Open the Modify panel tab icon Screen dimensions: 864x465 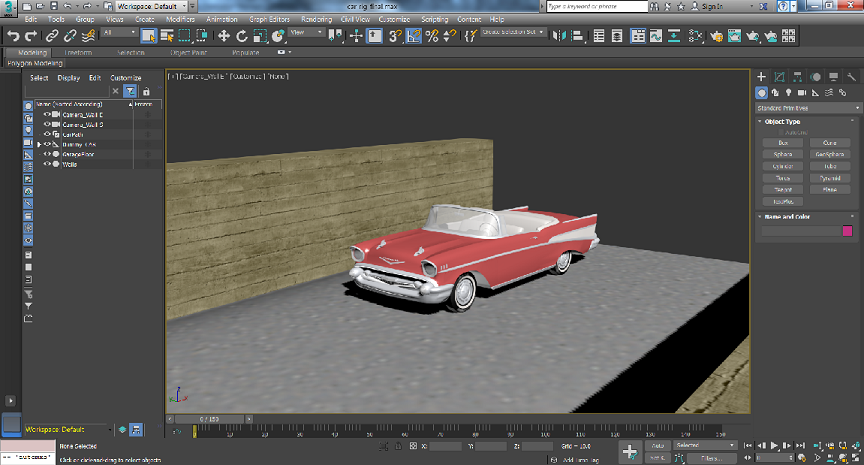[x=780, y=77]
